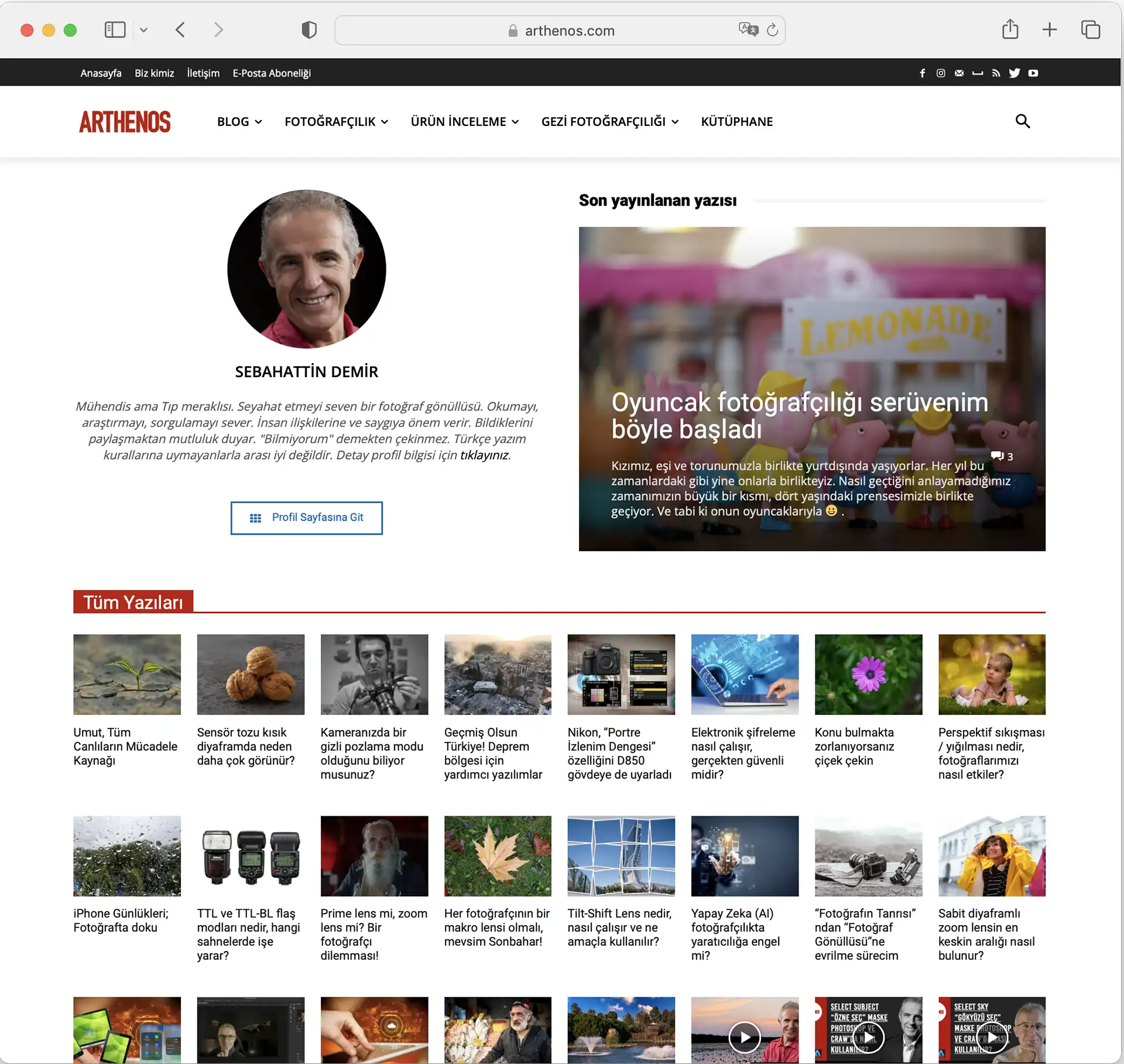
Task: Open the purple flower thumbnail
Action: point(868,674)
